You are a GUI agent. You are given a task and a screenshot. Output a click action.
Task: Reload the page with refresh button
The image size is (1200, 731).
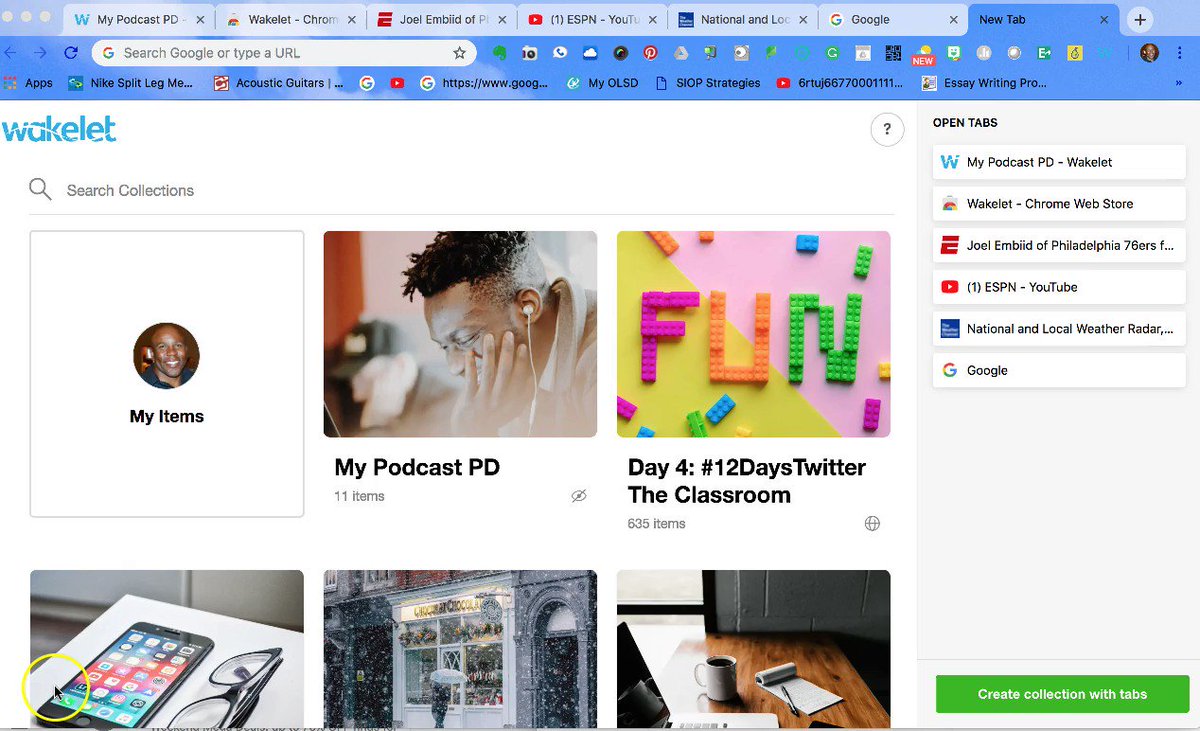(x=70, y=53)
